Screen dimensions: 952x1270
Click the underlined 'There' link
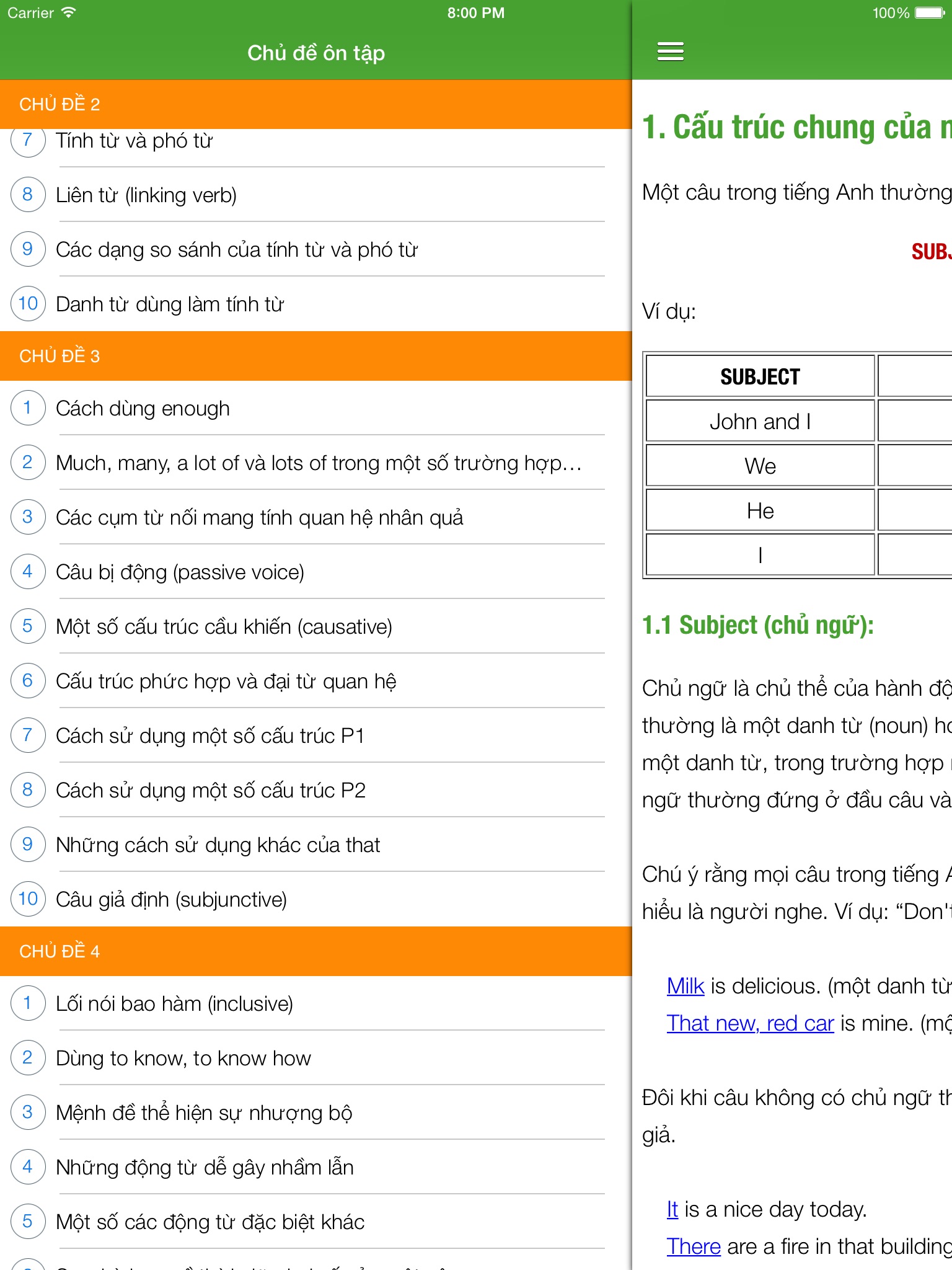click(694, 1246)
